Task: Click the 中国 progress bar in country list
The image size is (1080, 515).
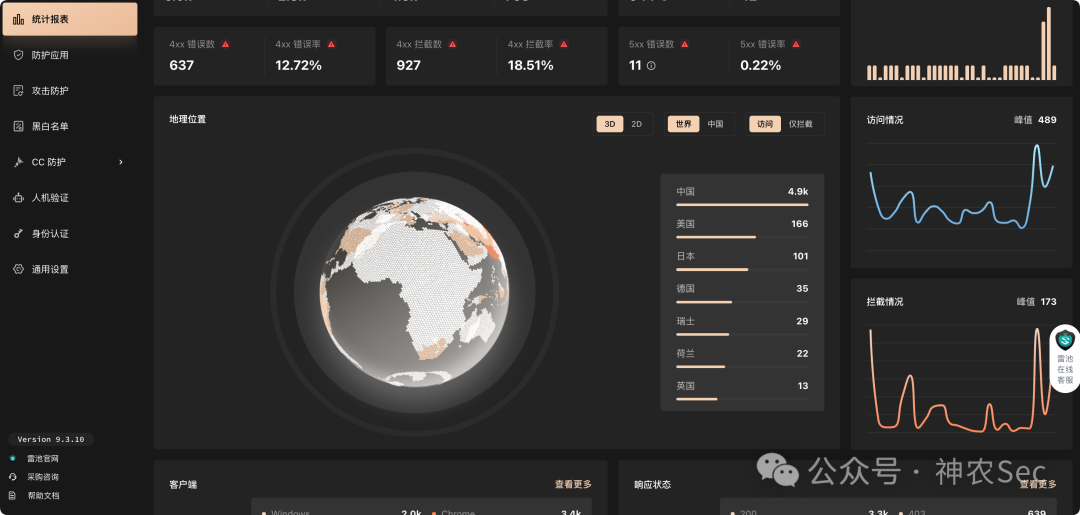Action: (742, 204)
